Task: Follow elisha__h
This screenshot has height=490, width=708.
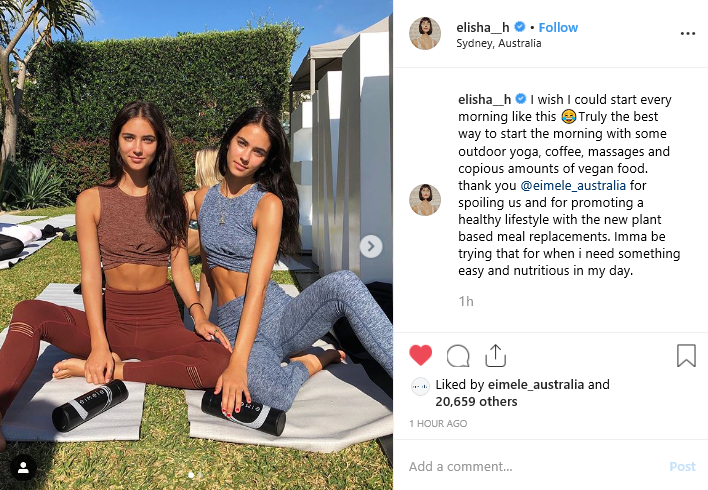Action: click(558, 28)
